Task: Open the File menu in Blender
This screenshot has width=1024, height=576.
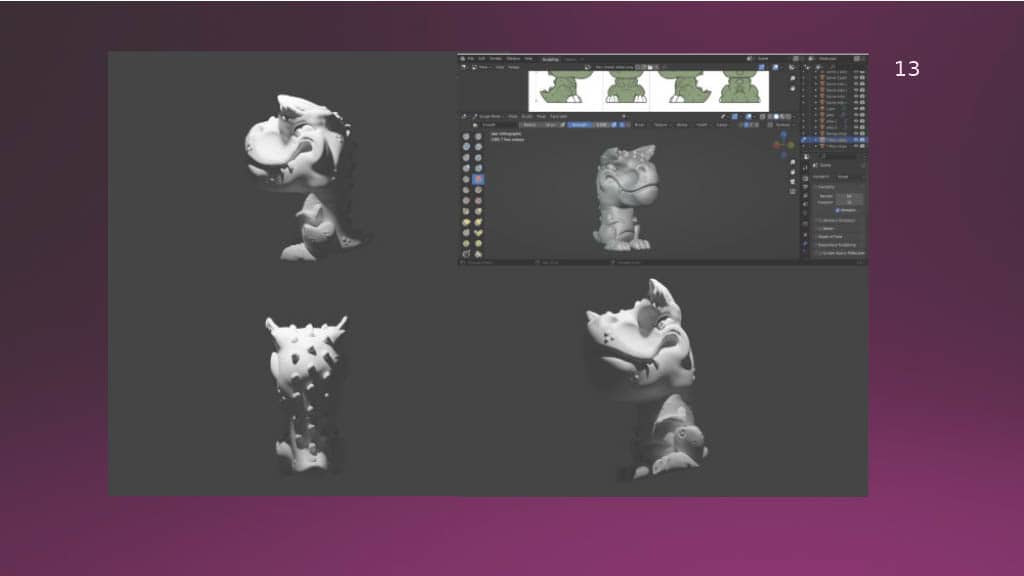Action: tap(471, 59)
